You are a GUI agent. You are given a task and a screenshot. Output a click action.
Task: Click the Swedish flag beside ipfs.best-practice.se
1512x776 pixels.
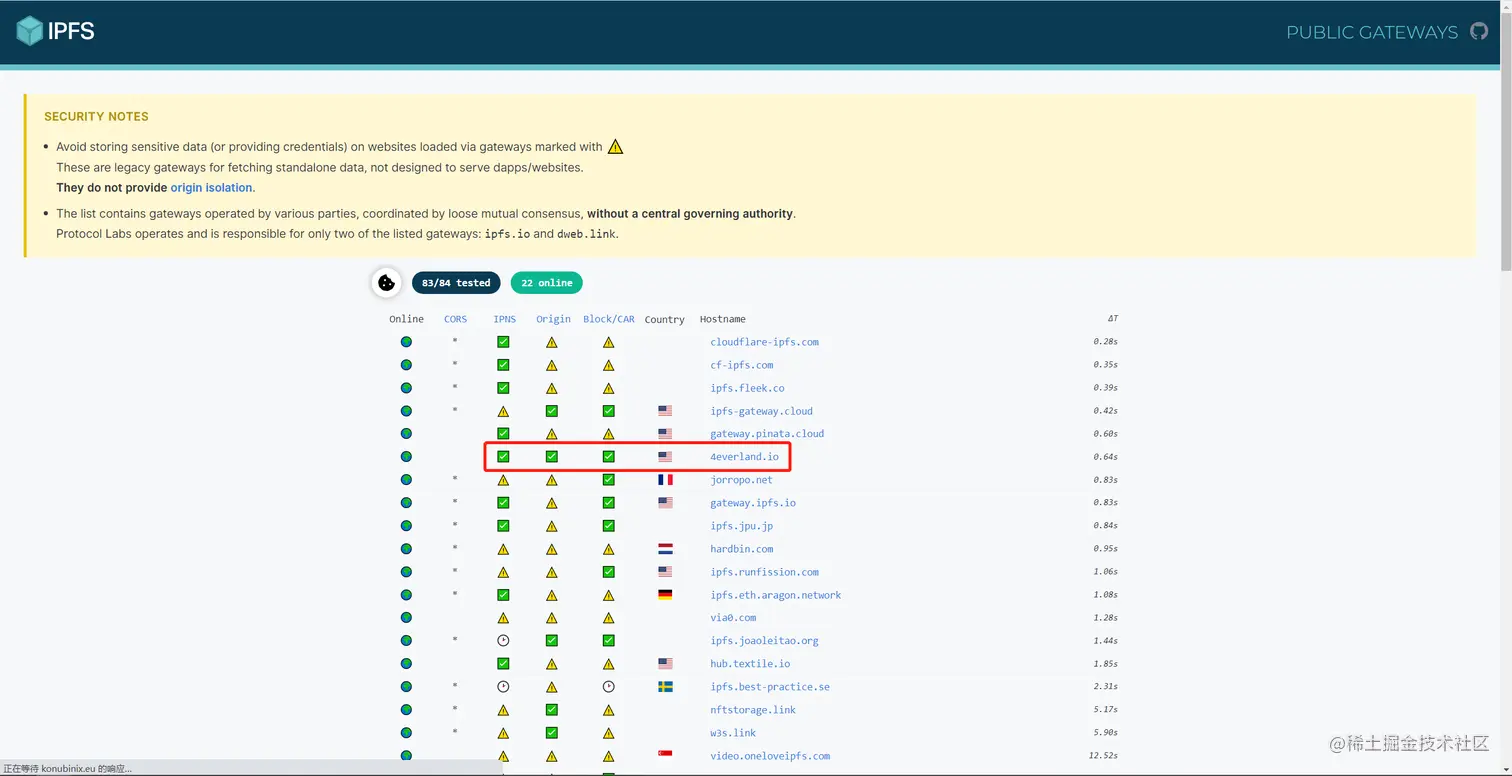(665, 687)
